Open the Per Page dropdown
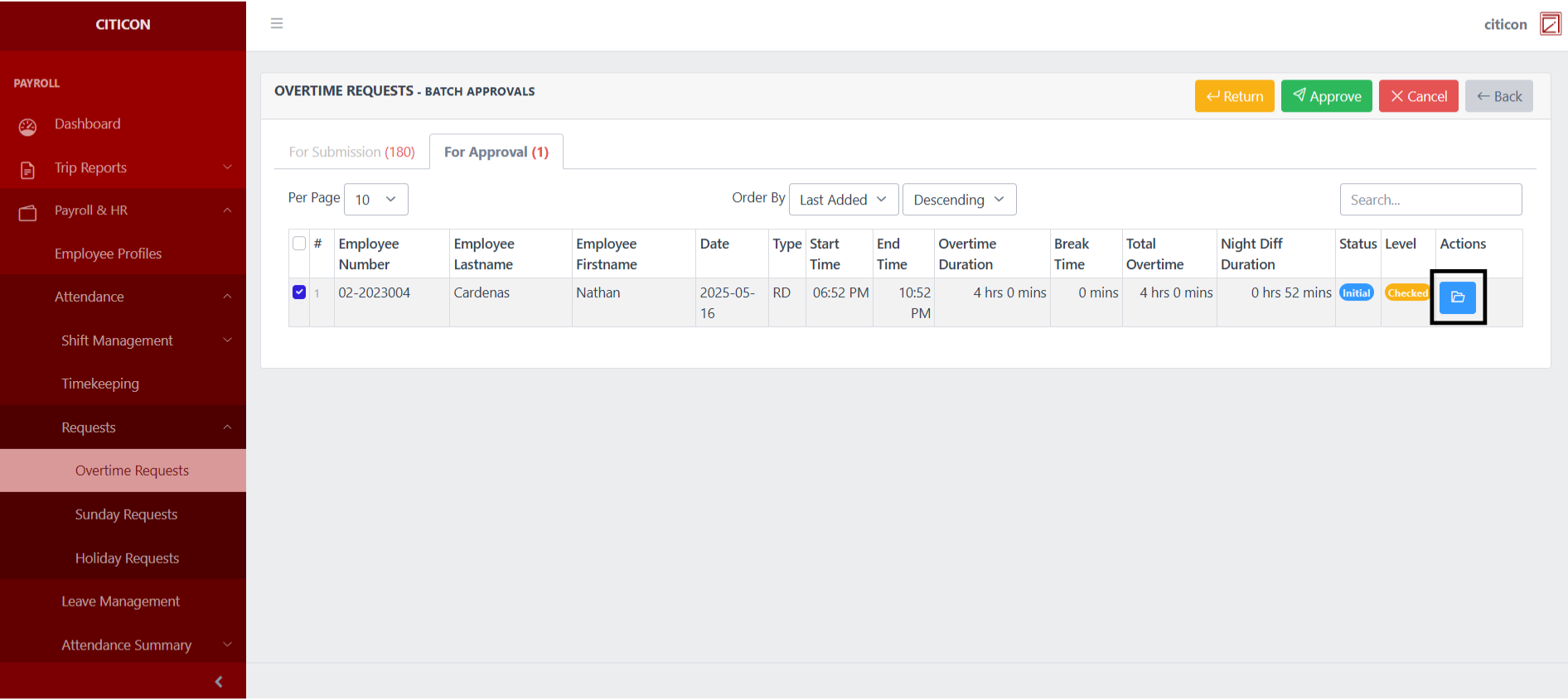1568x700 pixels. (375, 200)
